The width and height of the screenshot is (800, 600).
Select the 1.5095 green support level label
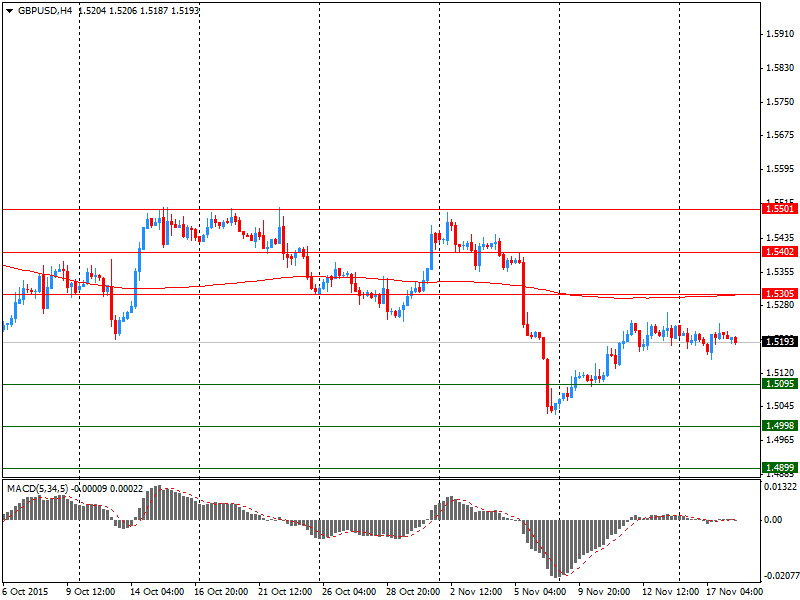[780, 384]
